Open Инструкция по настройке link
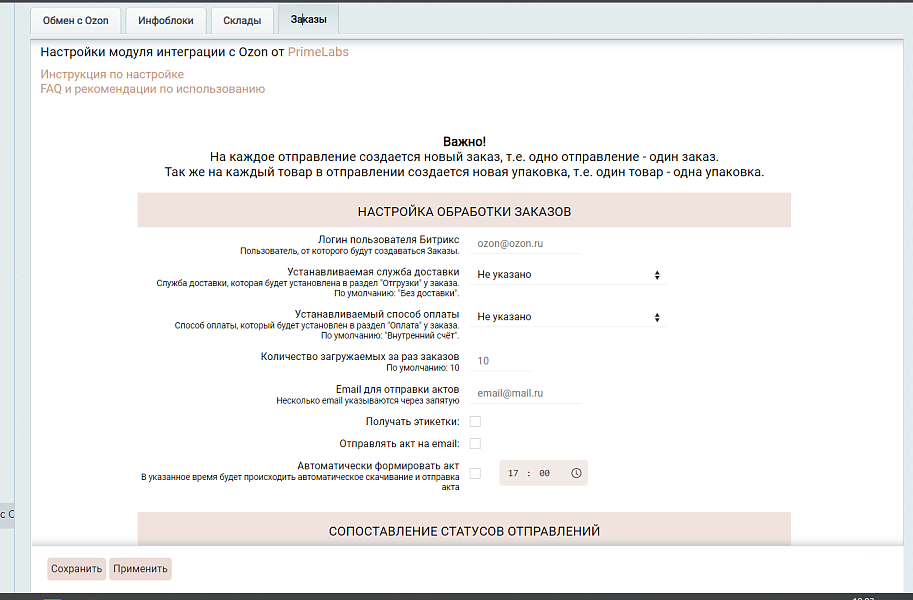913x600 pixels. [112, 74]
